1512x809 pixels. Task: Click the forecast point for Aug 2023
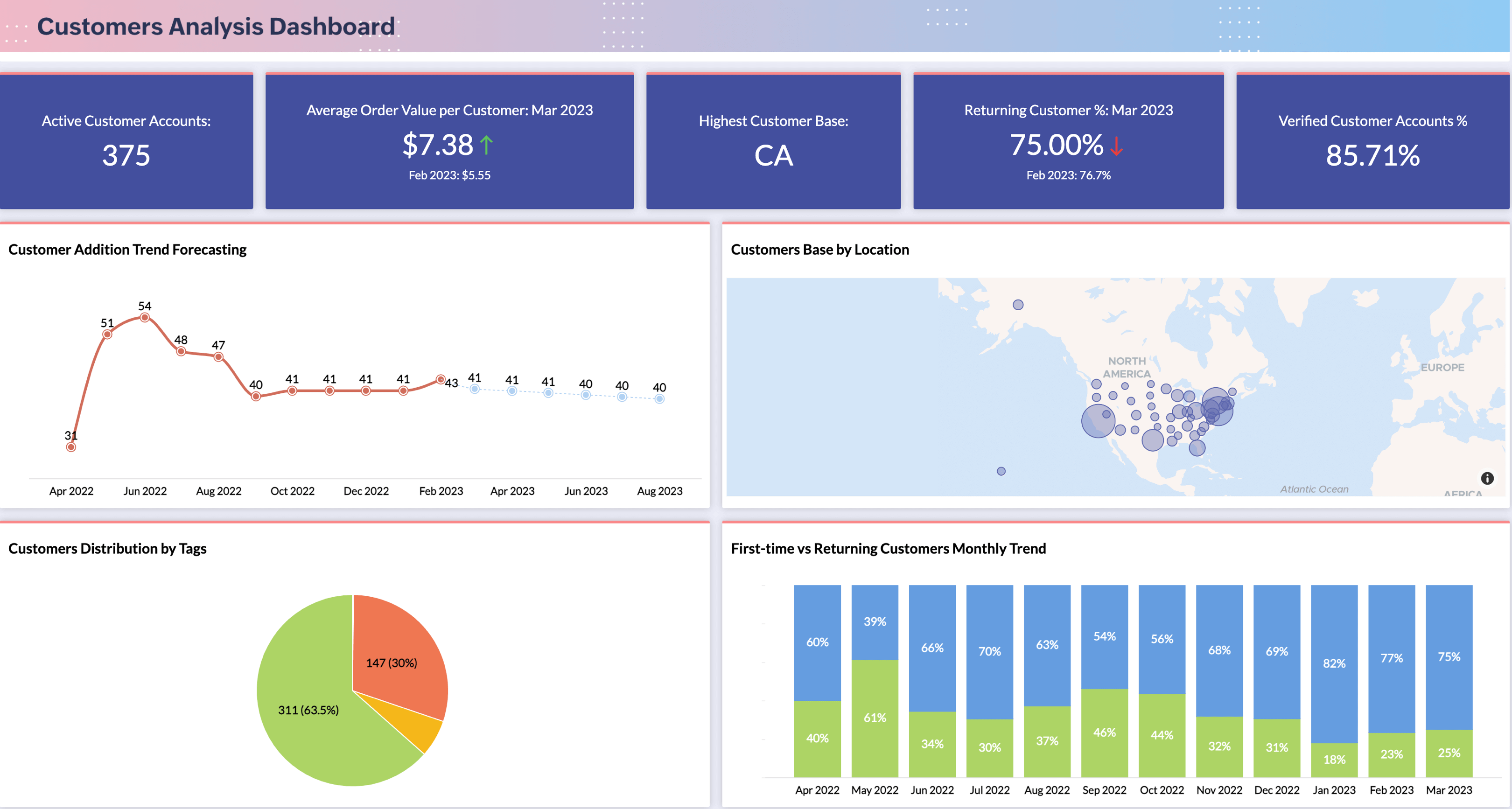659,399
